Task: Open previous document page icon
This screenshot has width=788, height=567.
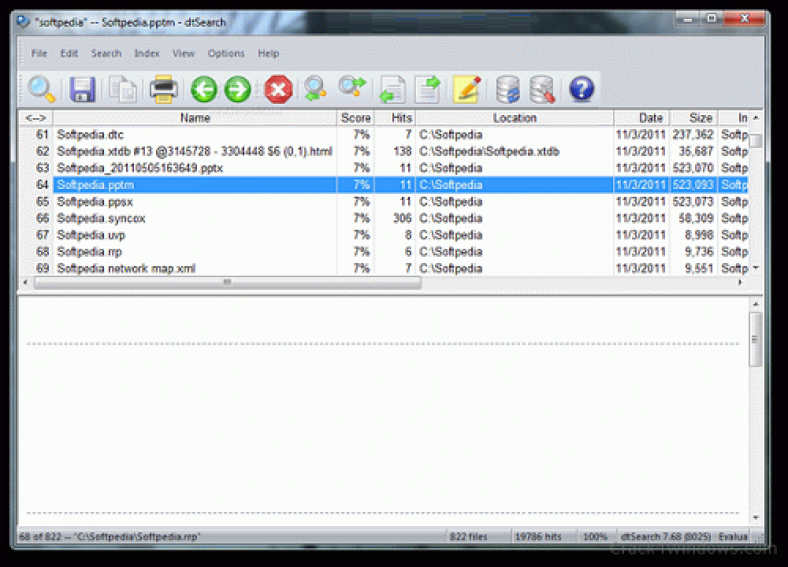Action: pos(392,89)
